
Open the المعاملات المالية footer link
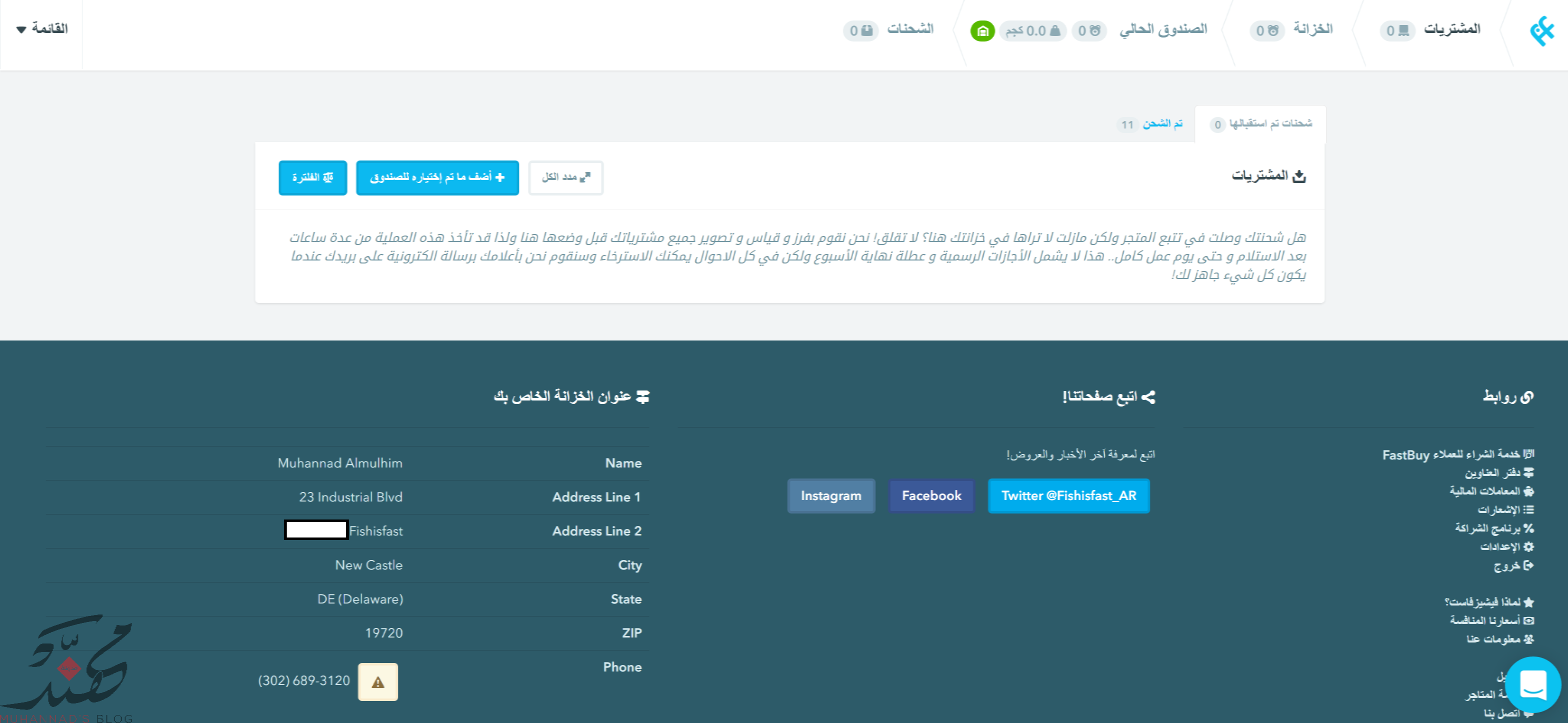(x=1491, y=490)
